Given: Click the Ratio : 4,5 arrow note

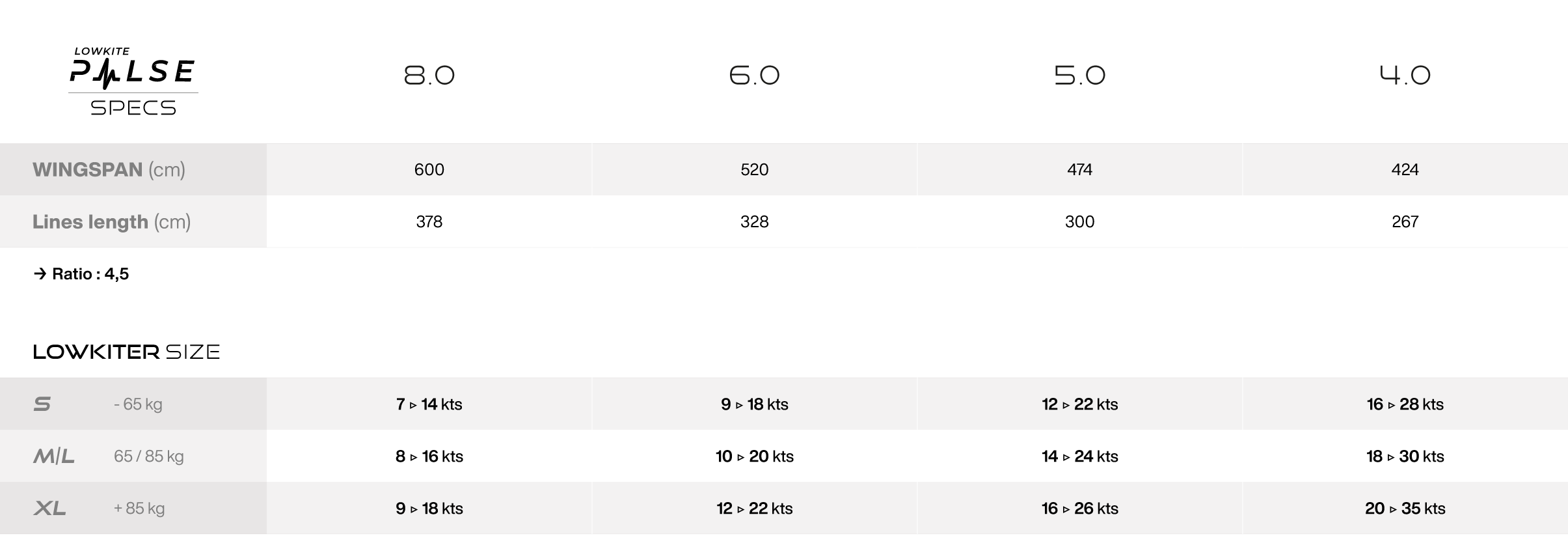Looking at the screenshot, I should tap(81, 273).
